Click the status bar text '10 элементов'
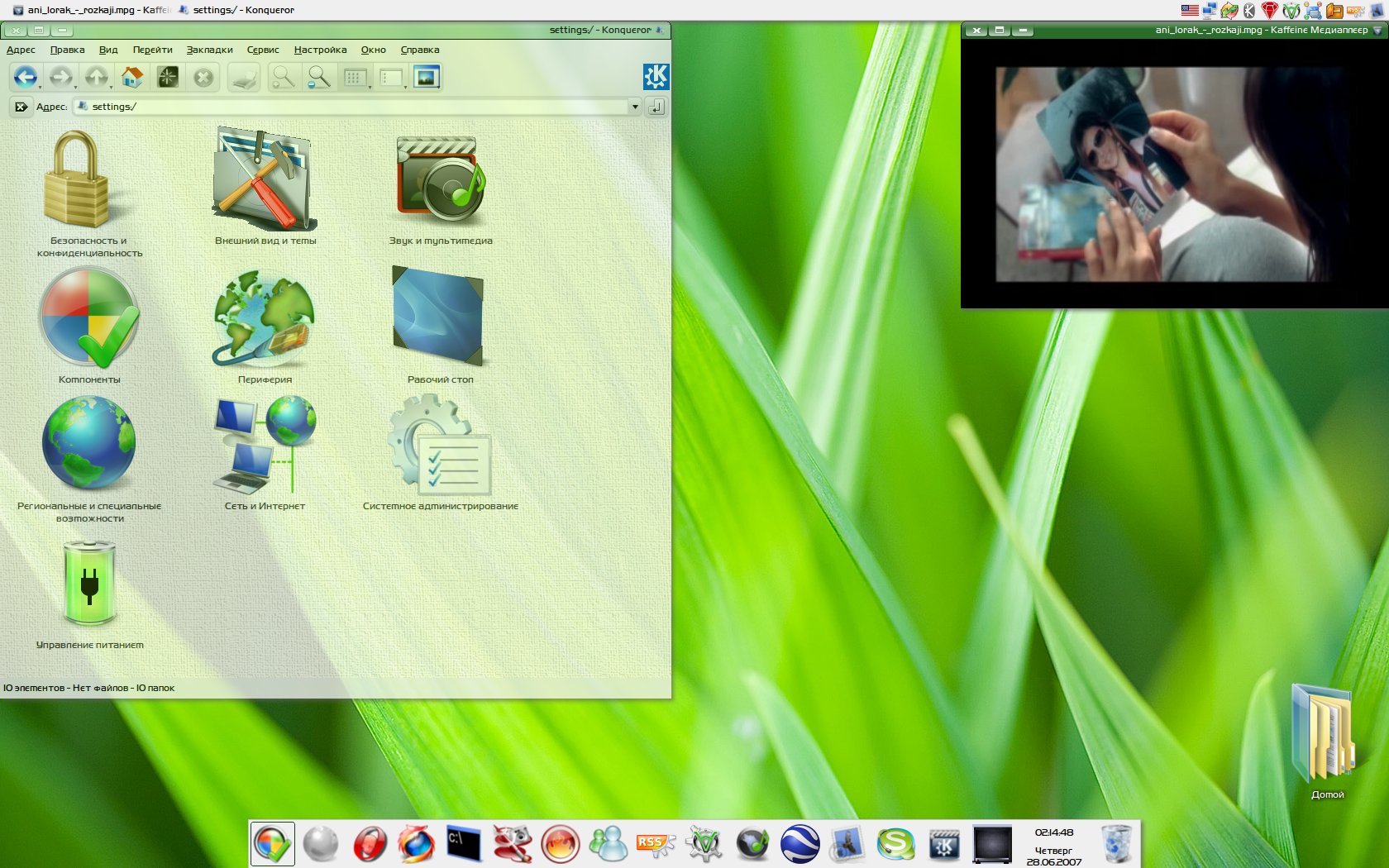The image size is (1389, 868). [x=33, y=688]
